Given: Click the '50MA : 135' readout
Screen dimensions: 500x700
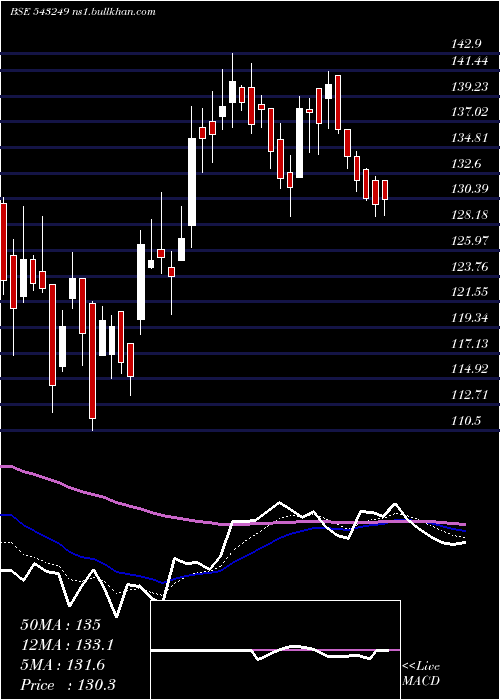Looking at the screenshot, I should [61, 625].
